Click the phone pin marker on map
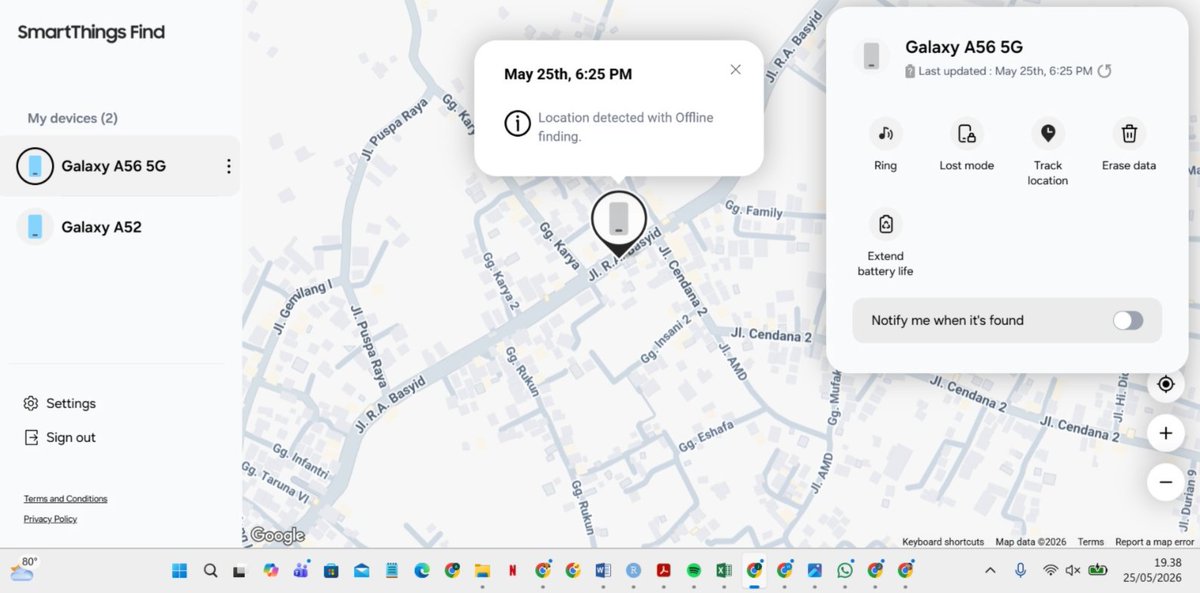Image resolution: width=1200 pixels, height=593 pixels. (x=619, y=221)
